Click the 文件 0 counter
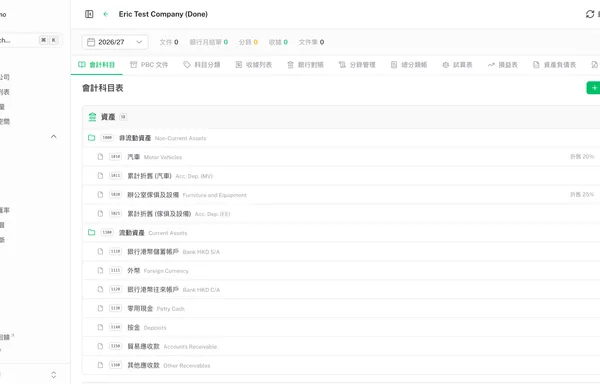 pyautogui.click(x=169, y=42)
